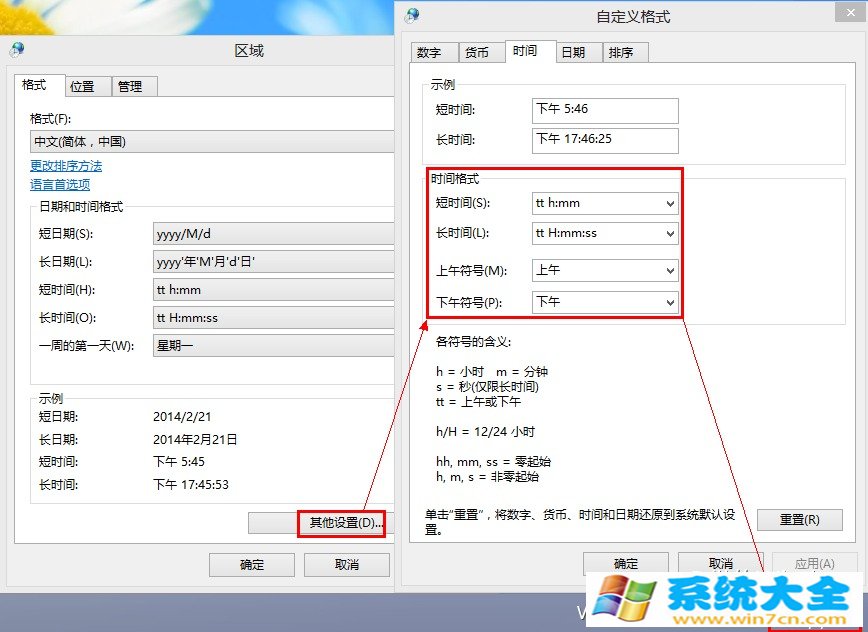
Task: Click 确定 in the 区域 window
Action: 252,564
